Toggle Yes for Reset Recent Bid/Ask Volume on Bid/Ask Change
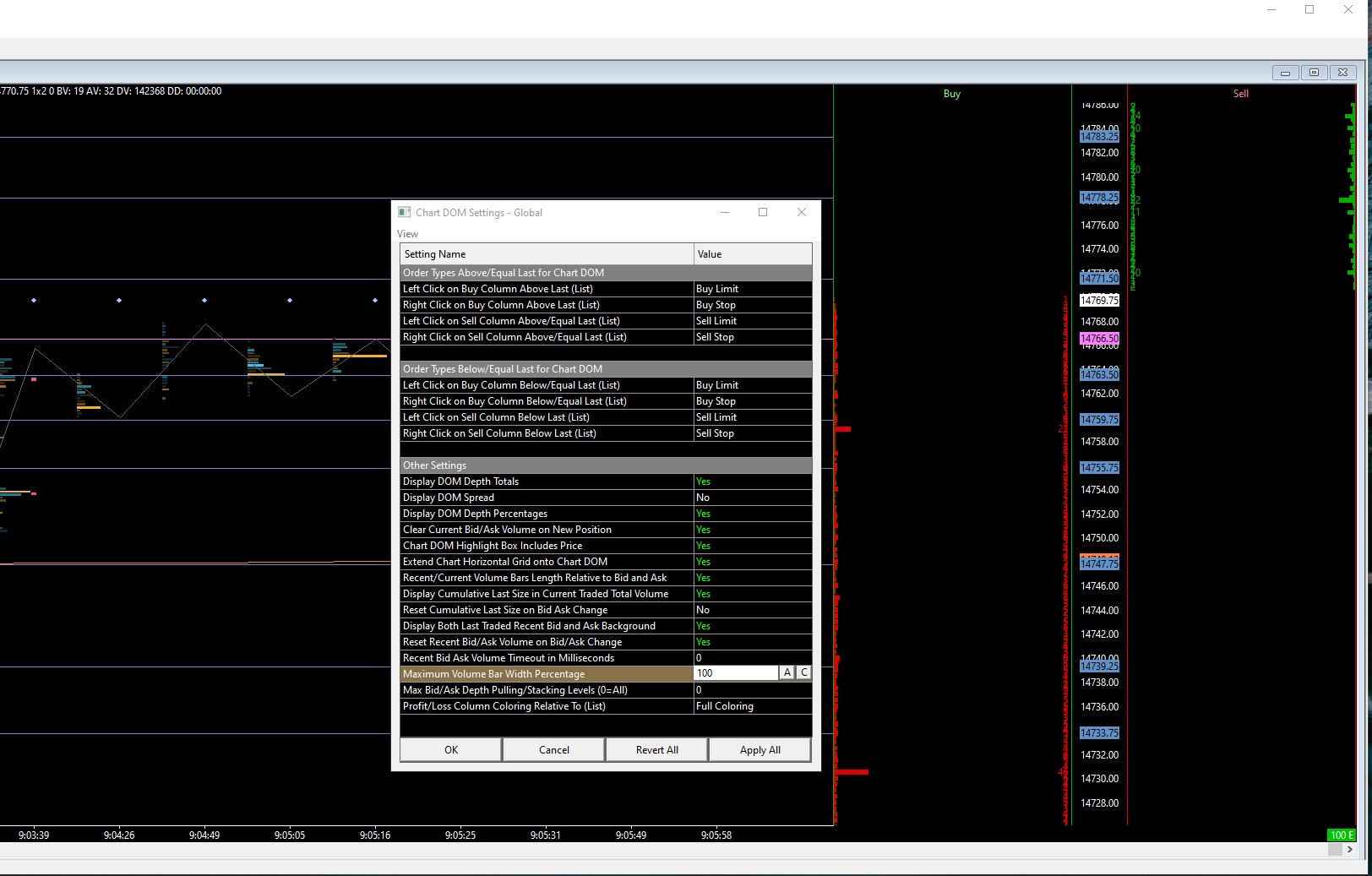The height and width of the screenshot is (876, 1372). coord(753,642)
